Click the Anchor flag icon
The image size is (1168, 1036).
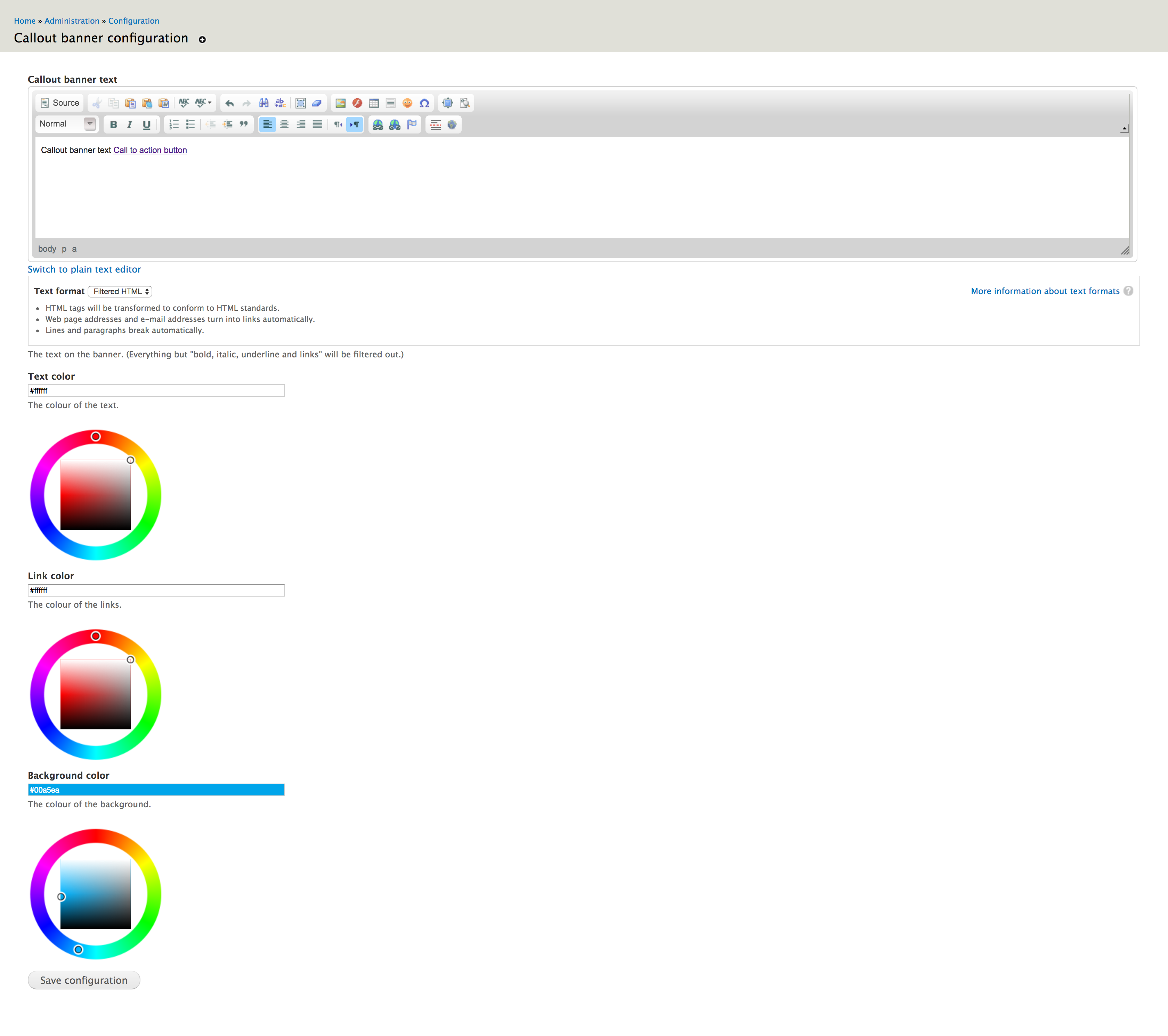[x=412, y=124]
